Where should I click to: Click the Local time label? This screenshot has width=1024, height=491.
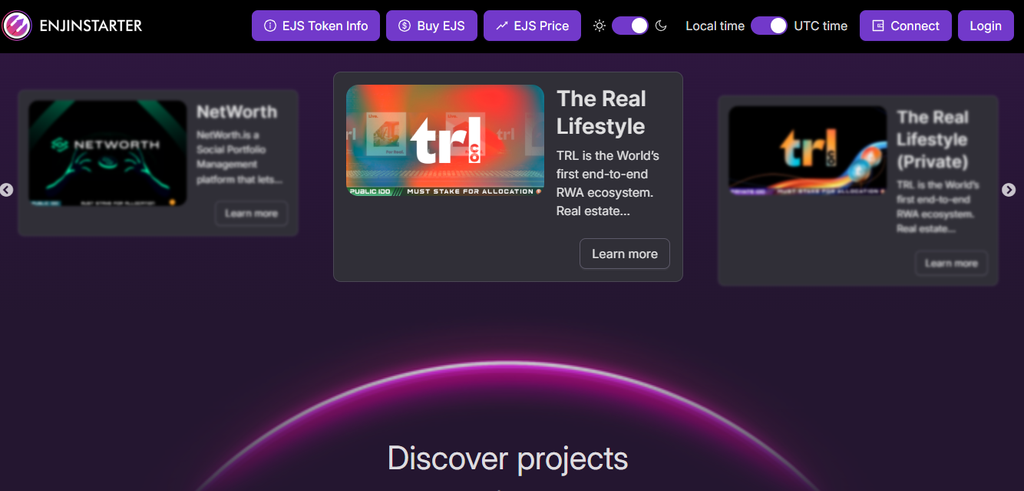[x=714, y=26]
